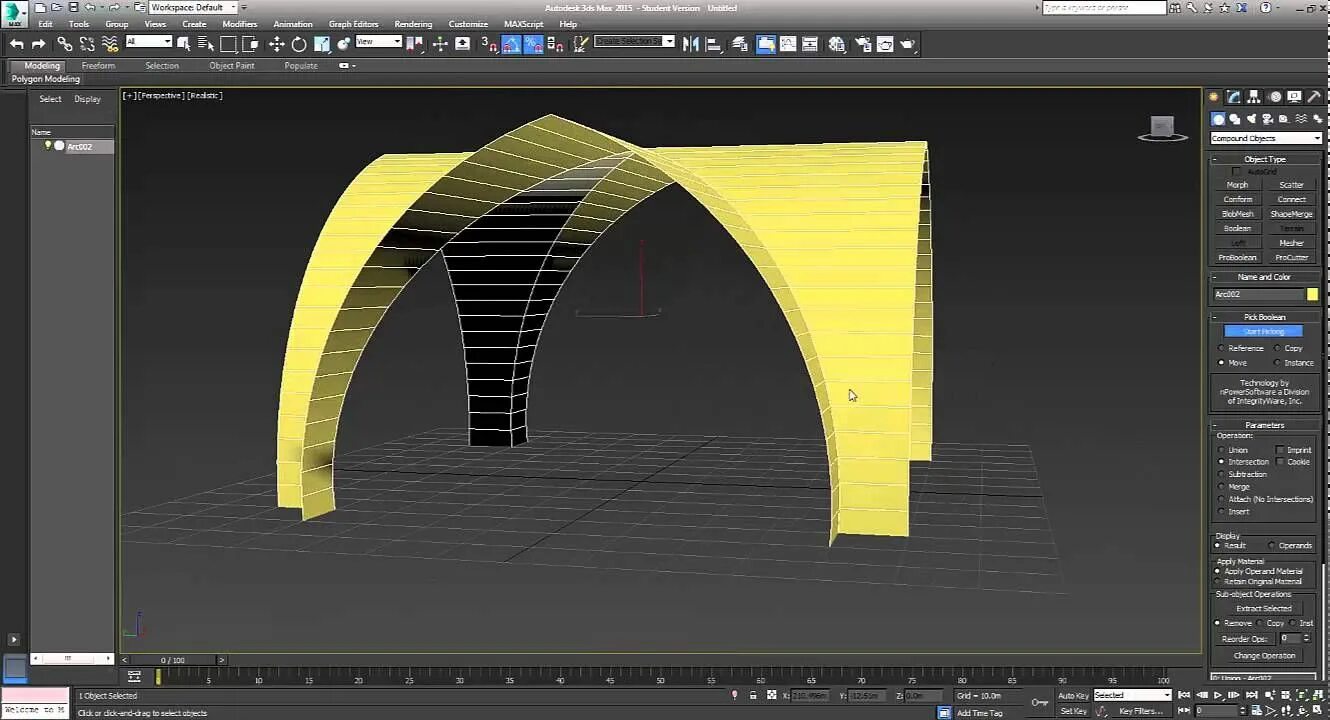The image size is (1330, 720).
Task: Click the ProBoolean object type button
Action: tap(1237, 257)
